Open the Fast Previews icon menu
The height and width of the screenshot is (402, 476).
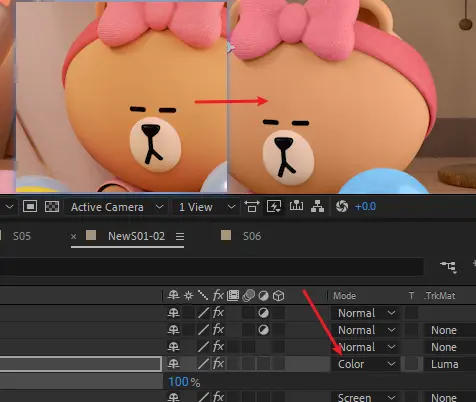[x=274, y=207]
